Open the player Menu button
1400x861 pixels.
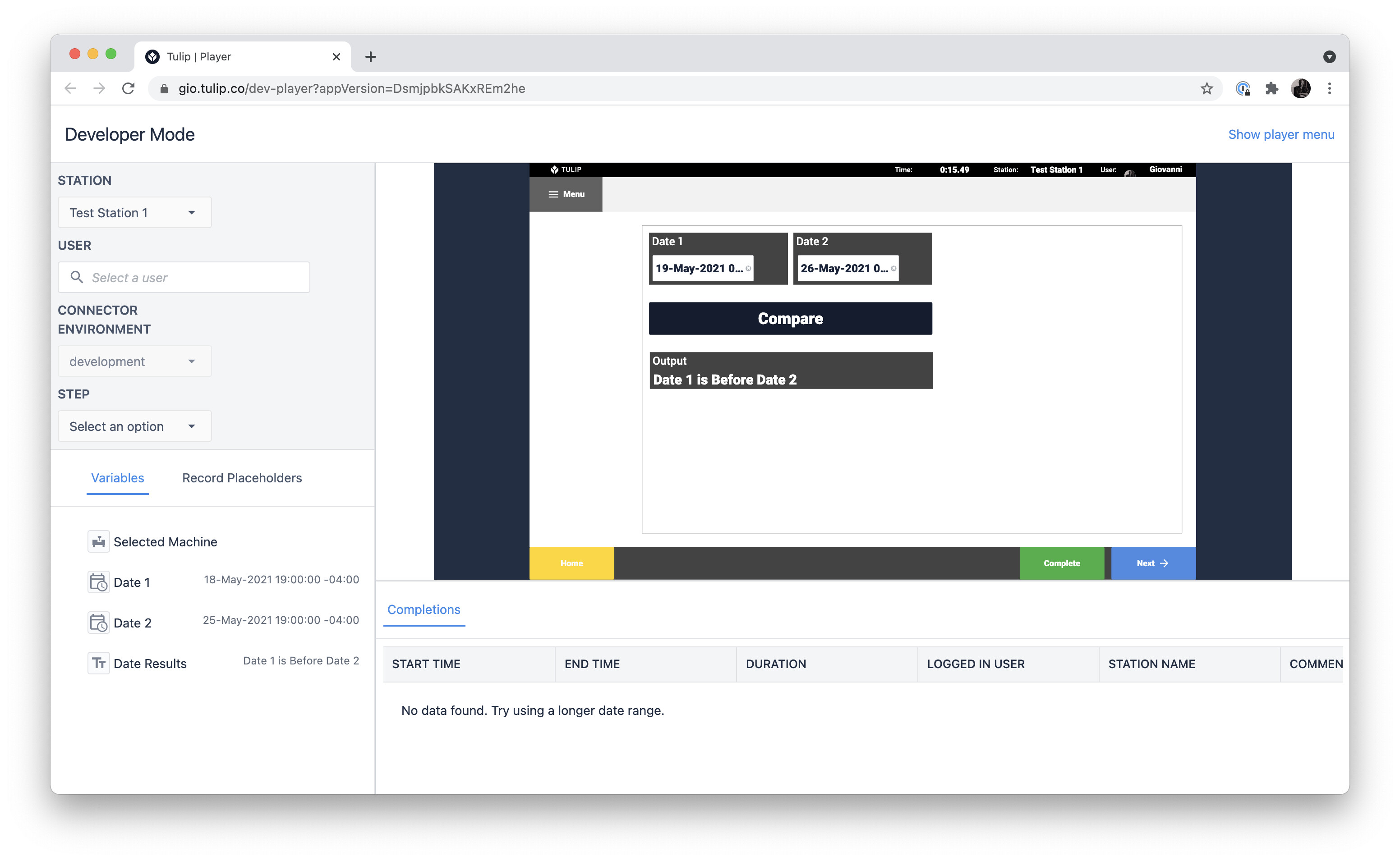[566, 194]
